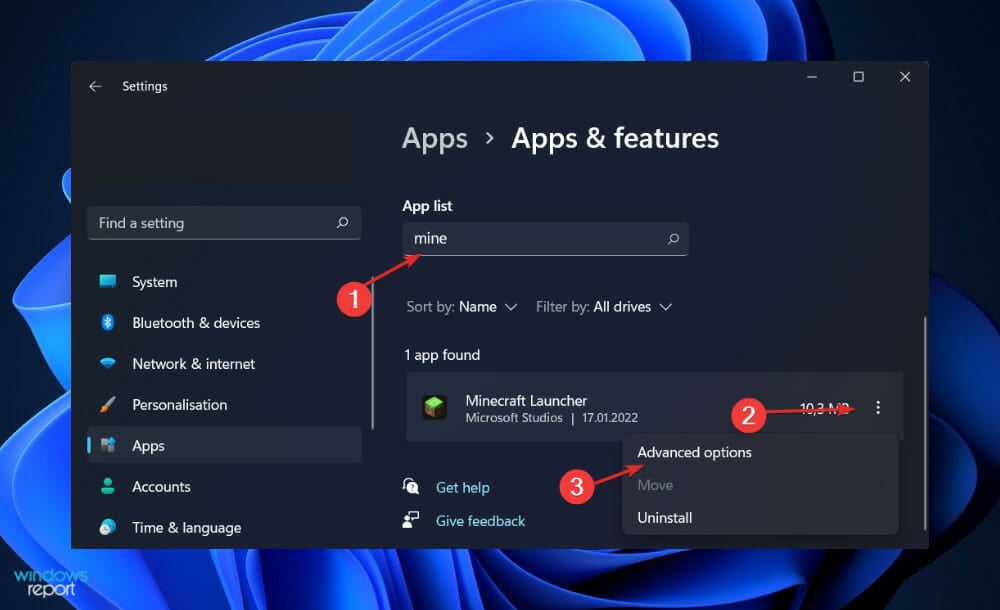This screenshot has width=1000, height=610.
Task: Open Time & language settings
Action: pos(224,527)
